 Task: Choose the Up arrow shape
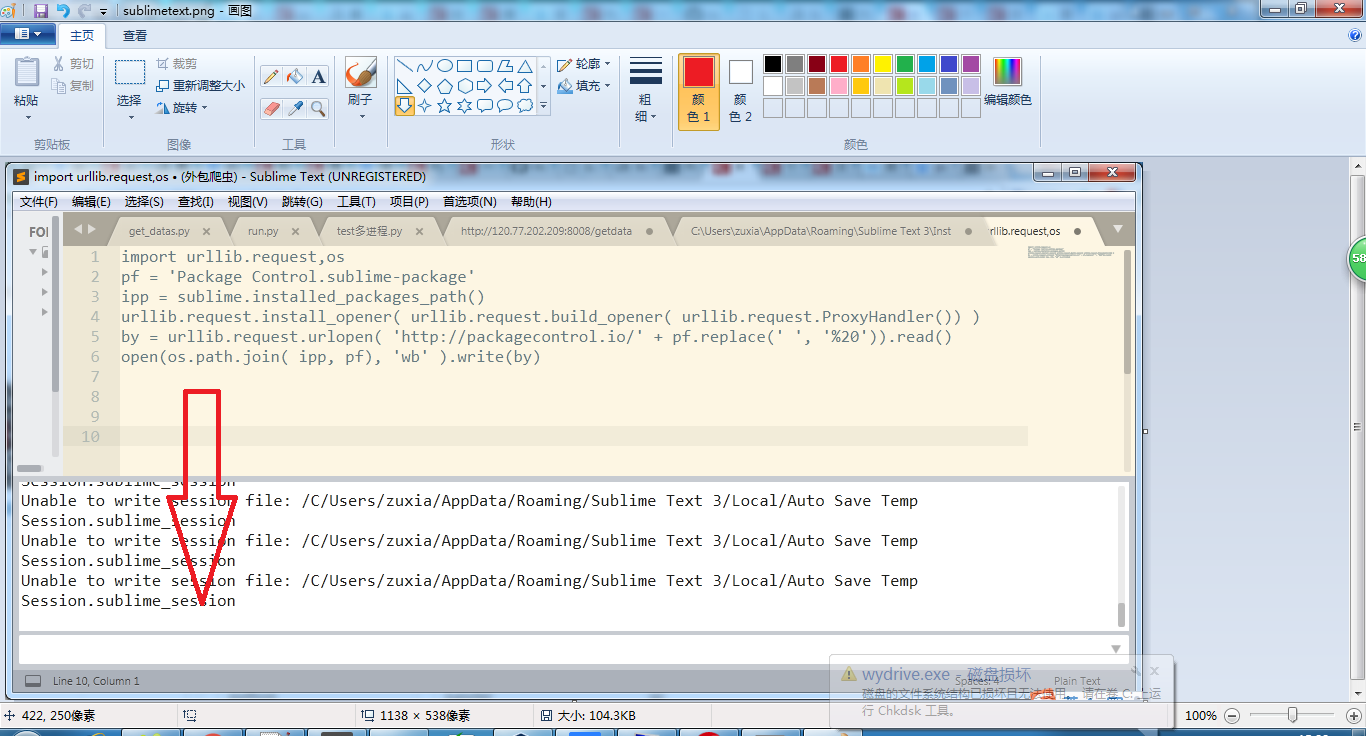(x=525, y=86)
